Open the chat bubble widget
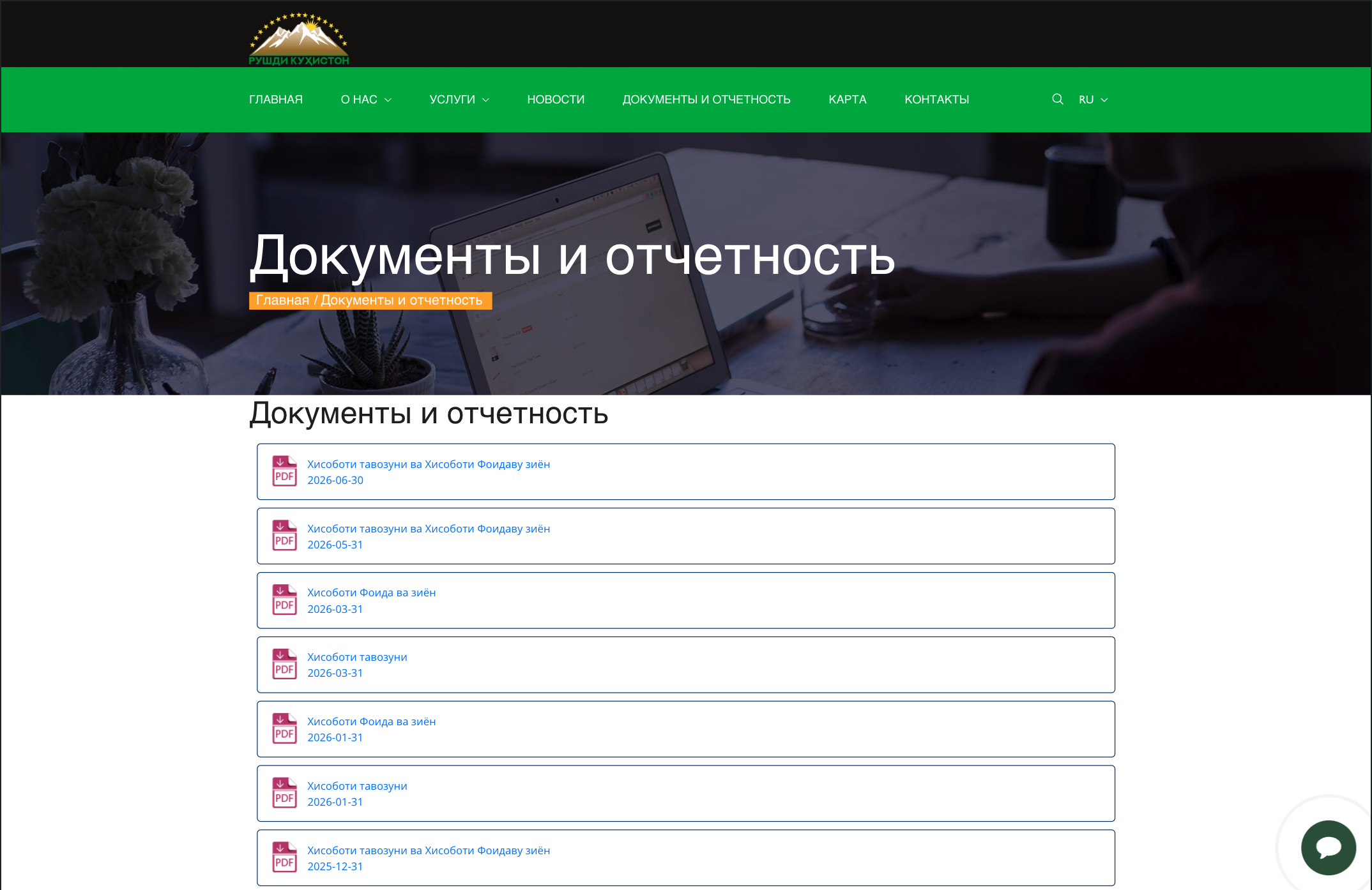The image size is (1372, 890). [x=1329, y=848]
